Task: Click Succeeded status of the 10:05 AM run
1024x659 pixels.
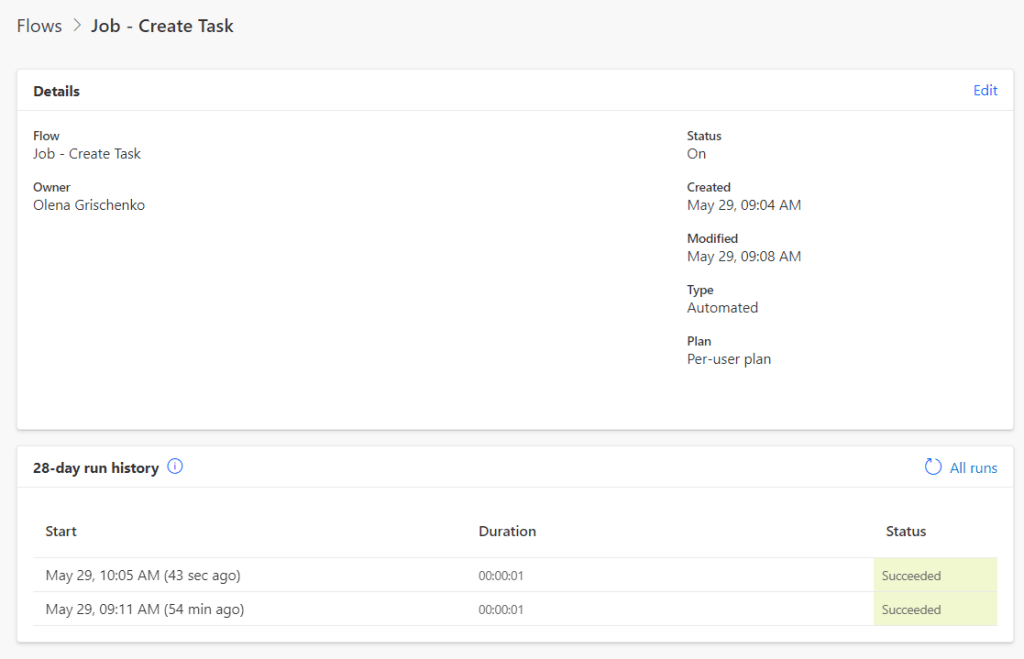Action: [911, 576]
